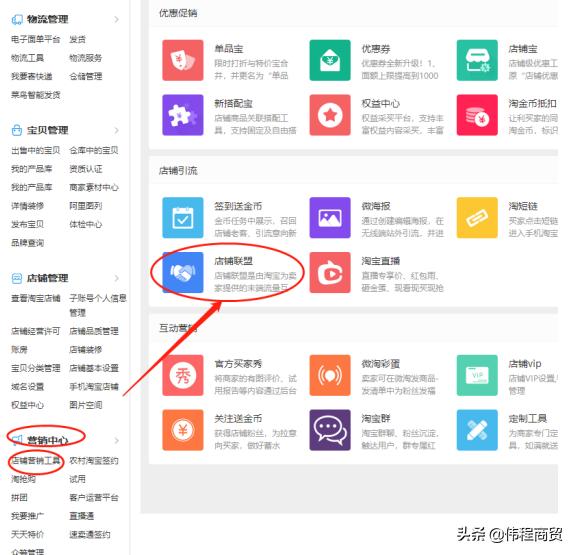Open the 淘宝群 chat bubbles icon
Image resolution: width=576 pixels, height=555 pixels.
pyautogui.click(x=330, y=430)
